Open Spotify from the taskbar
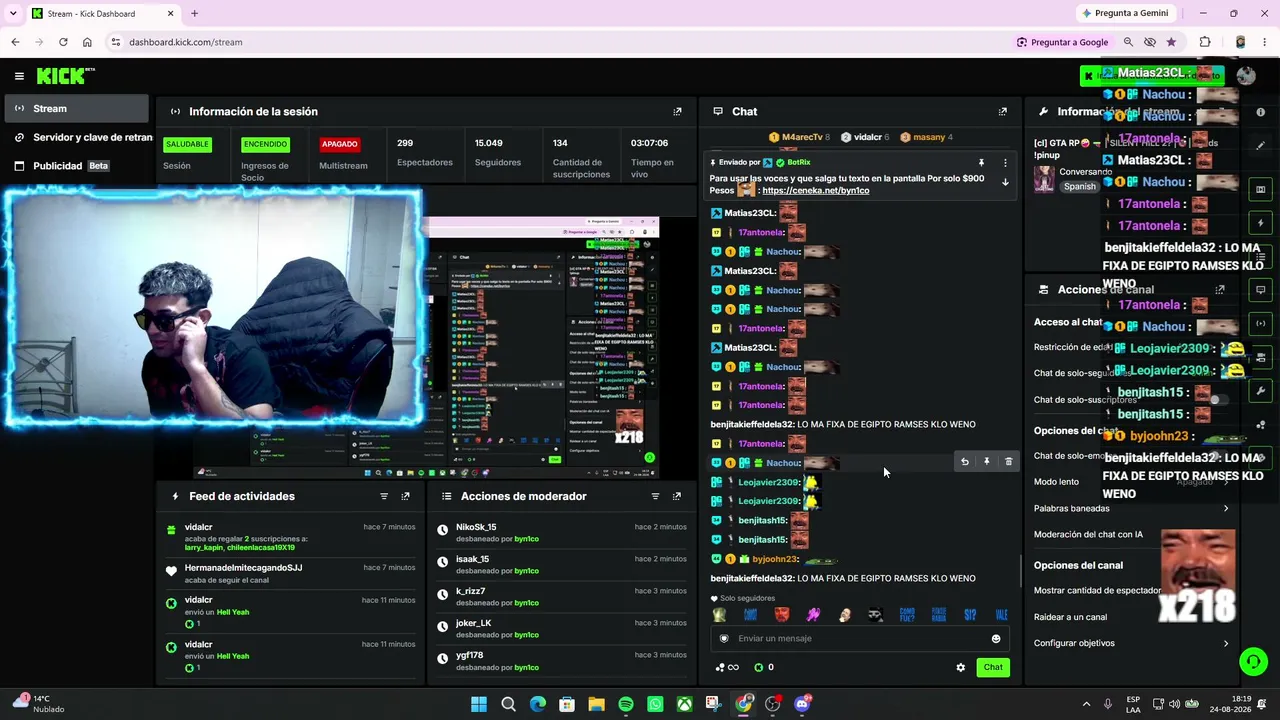This screenshot has height=720, width=1280. (x=626, y=704)
